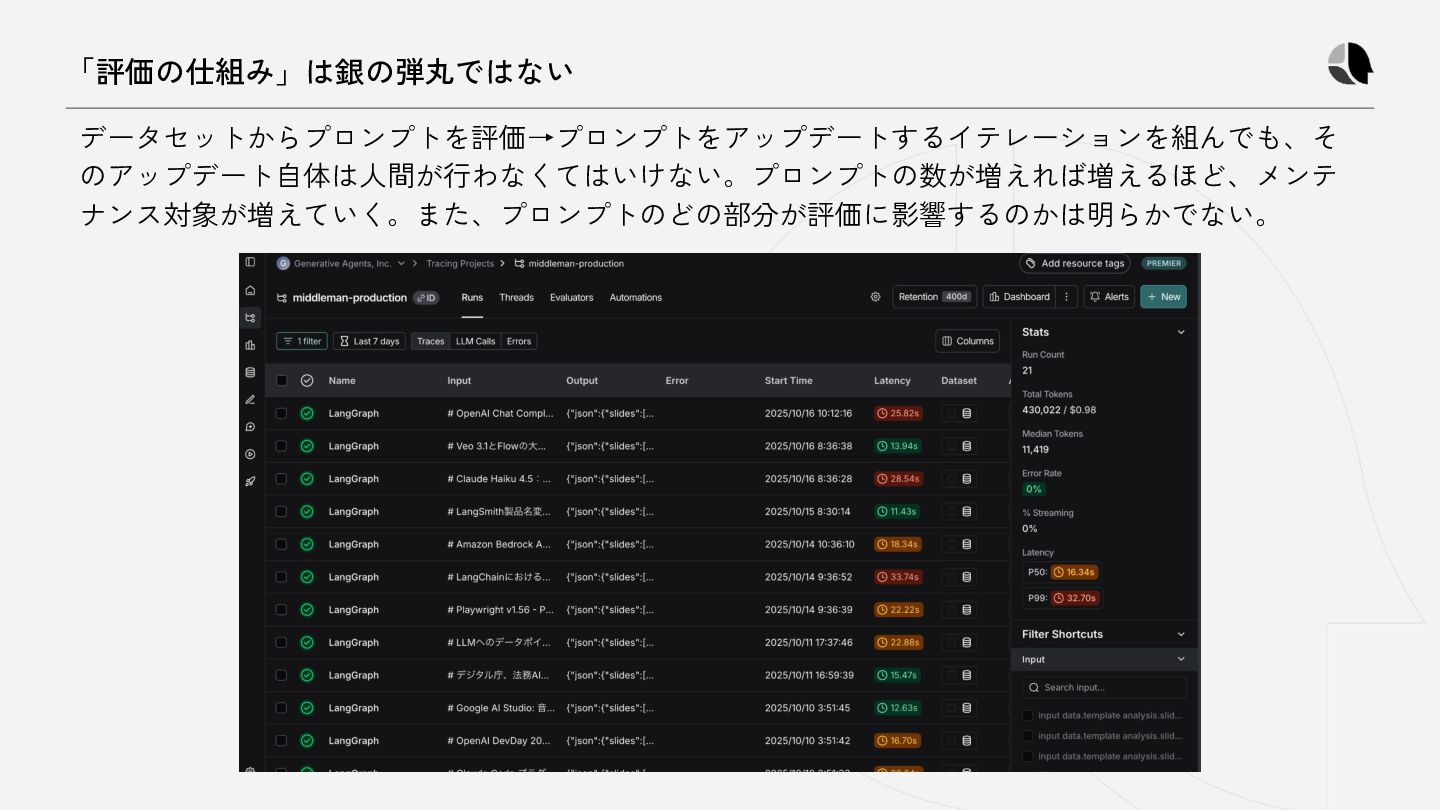Check the Google AI Studio row checkbox
Screen dimensions: 1440x810
click(x=281, y=708)
